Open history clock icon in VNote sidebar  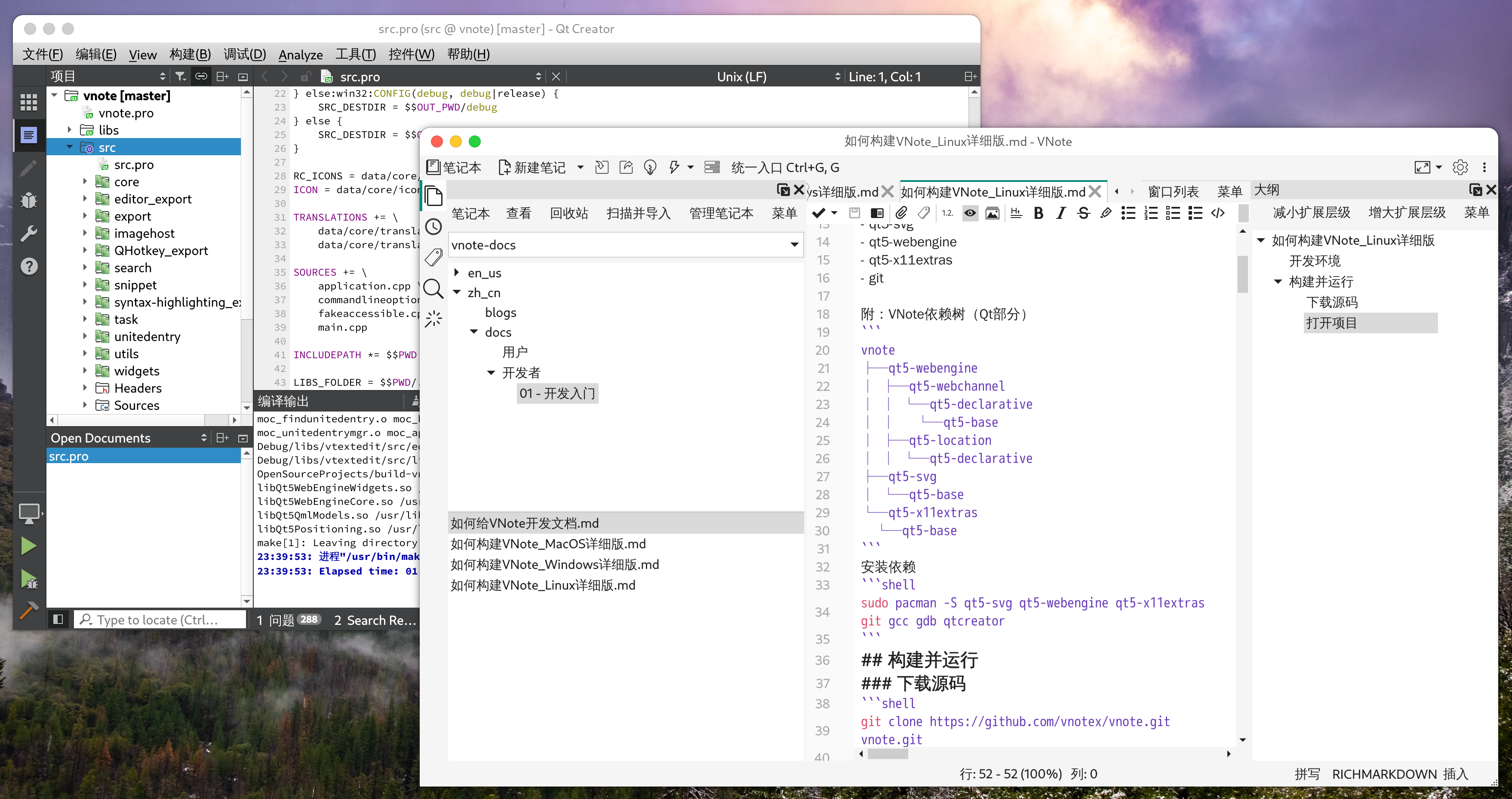point(434,227)
